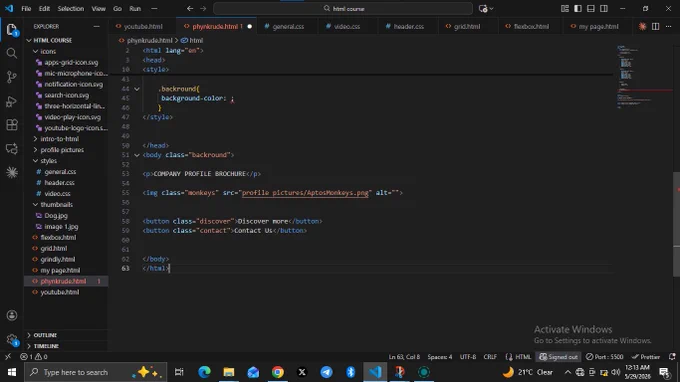This screenshot has width=680, height=382.
Task: Fold the .backround CSS rule at line 44
Action: 137,89
